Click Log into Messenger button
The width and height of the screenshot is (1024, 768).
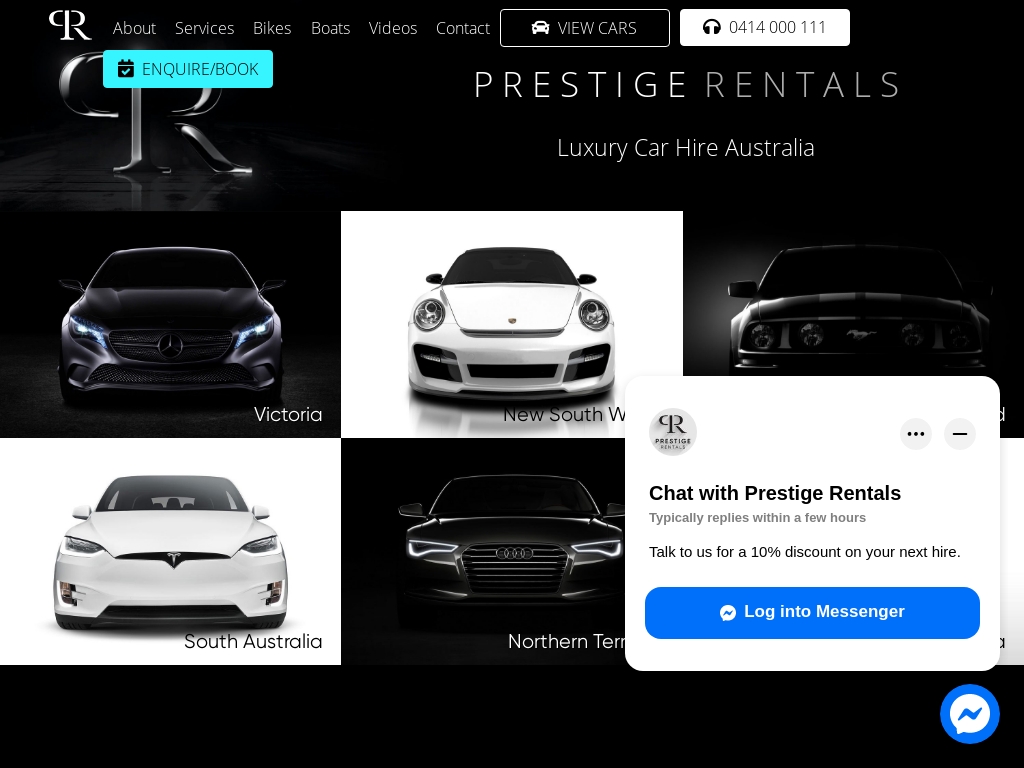coord(812,613)
